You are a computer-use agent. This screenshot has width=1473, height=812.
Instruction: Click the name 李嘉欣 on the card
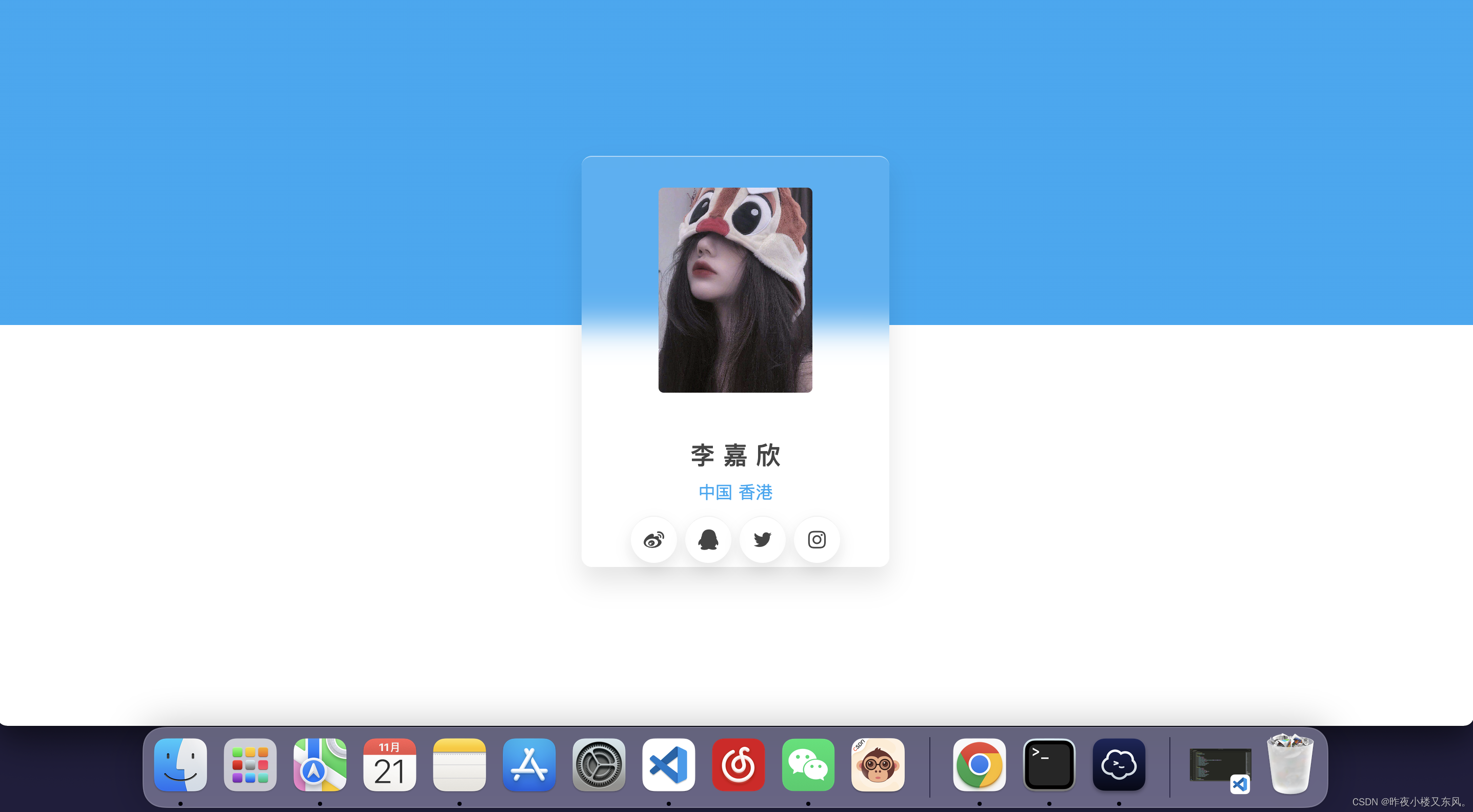[x=735, y=455]
